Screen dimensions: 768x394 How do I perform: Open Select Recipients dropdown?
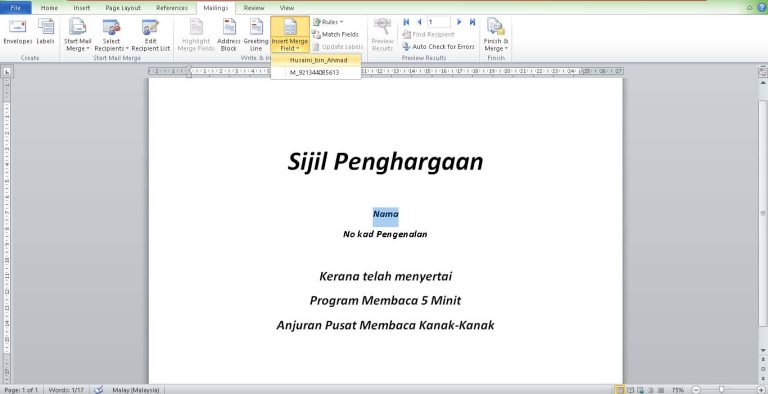111,35
